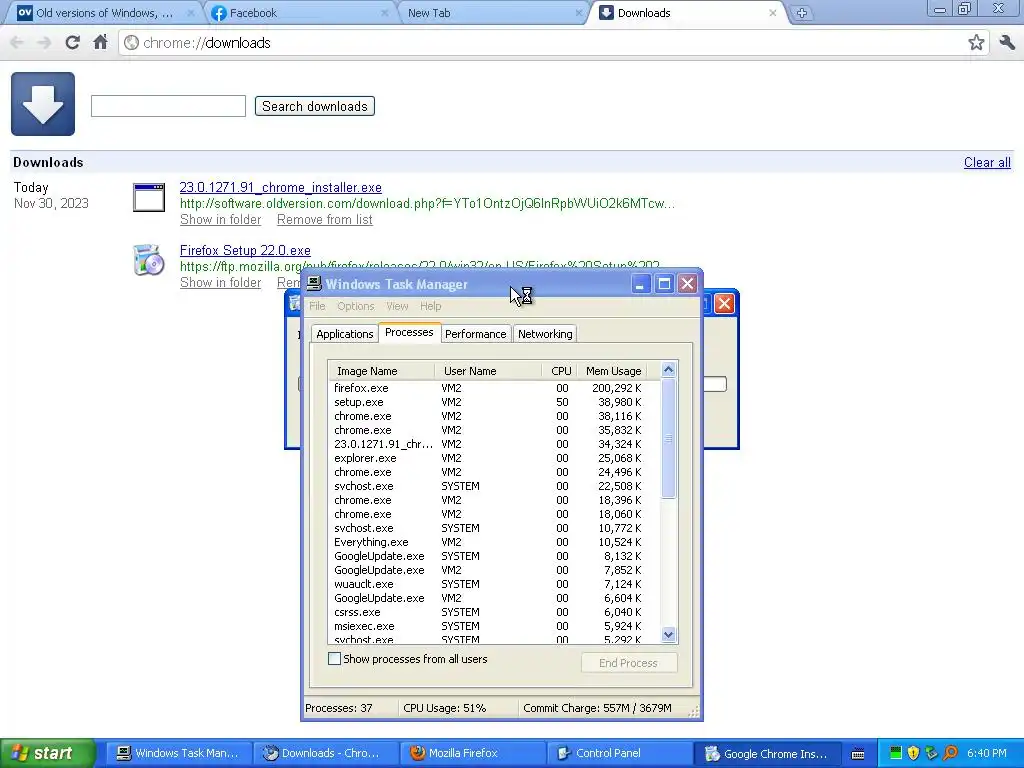Switch to Downloads - Chrome taskbar button
This screenshot has width=1024, height=768.
click(x=325, y=753)
